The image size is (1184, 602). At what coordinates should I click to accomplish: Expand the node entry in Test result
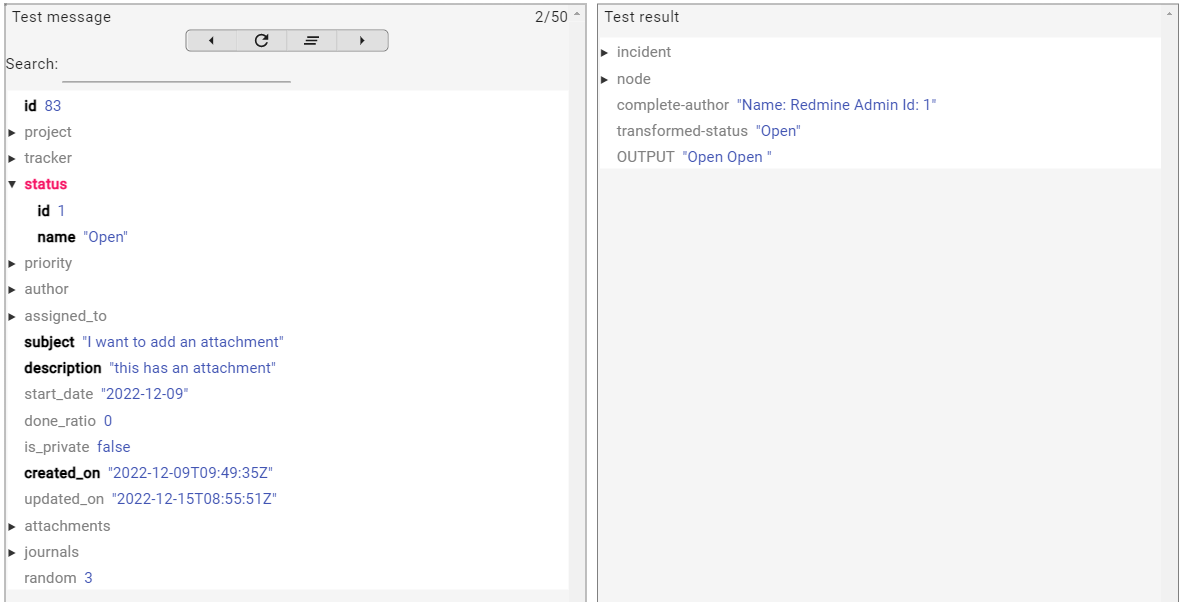605,79
